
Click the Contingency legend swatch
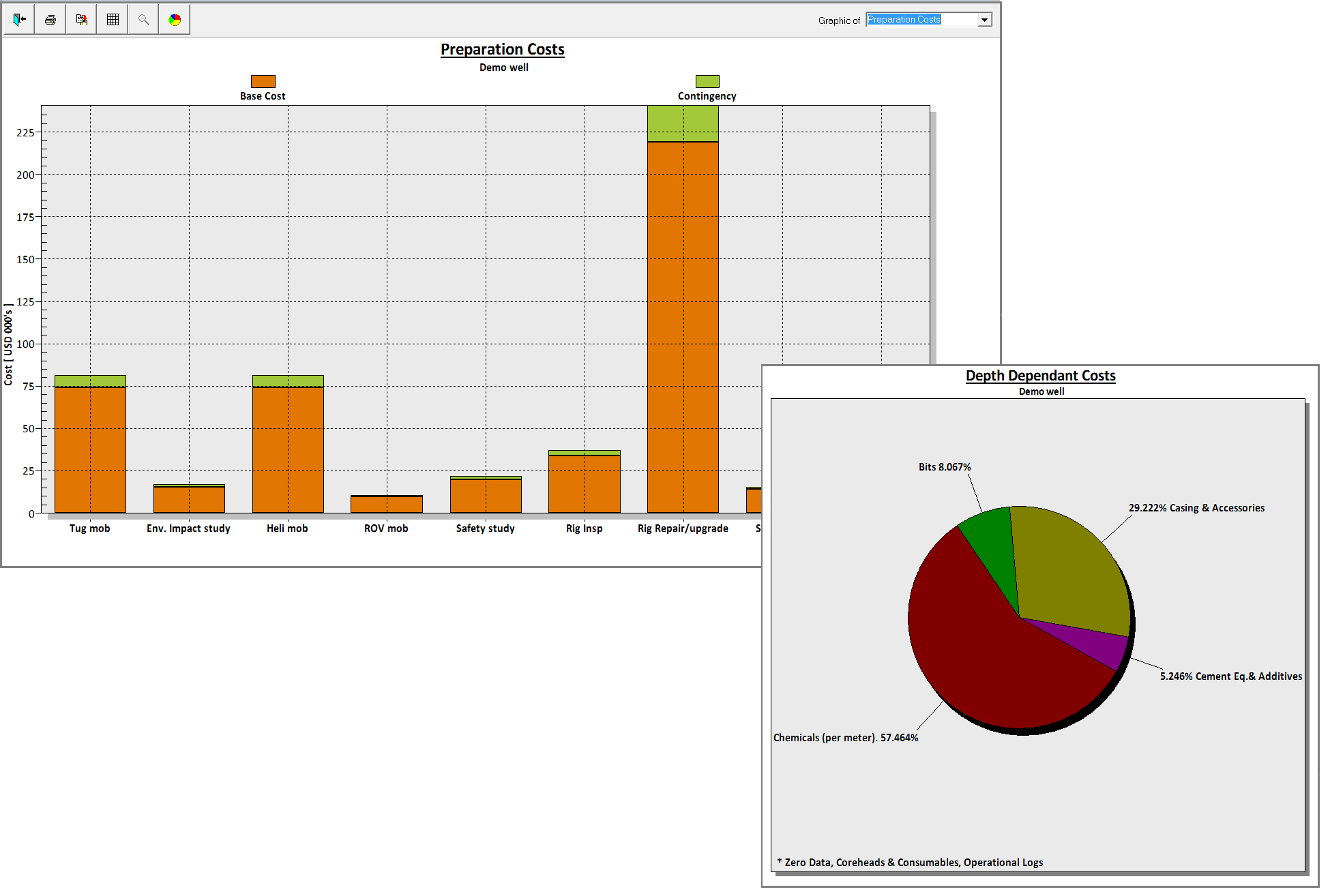(707, 81)
